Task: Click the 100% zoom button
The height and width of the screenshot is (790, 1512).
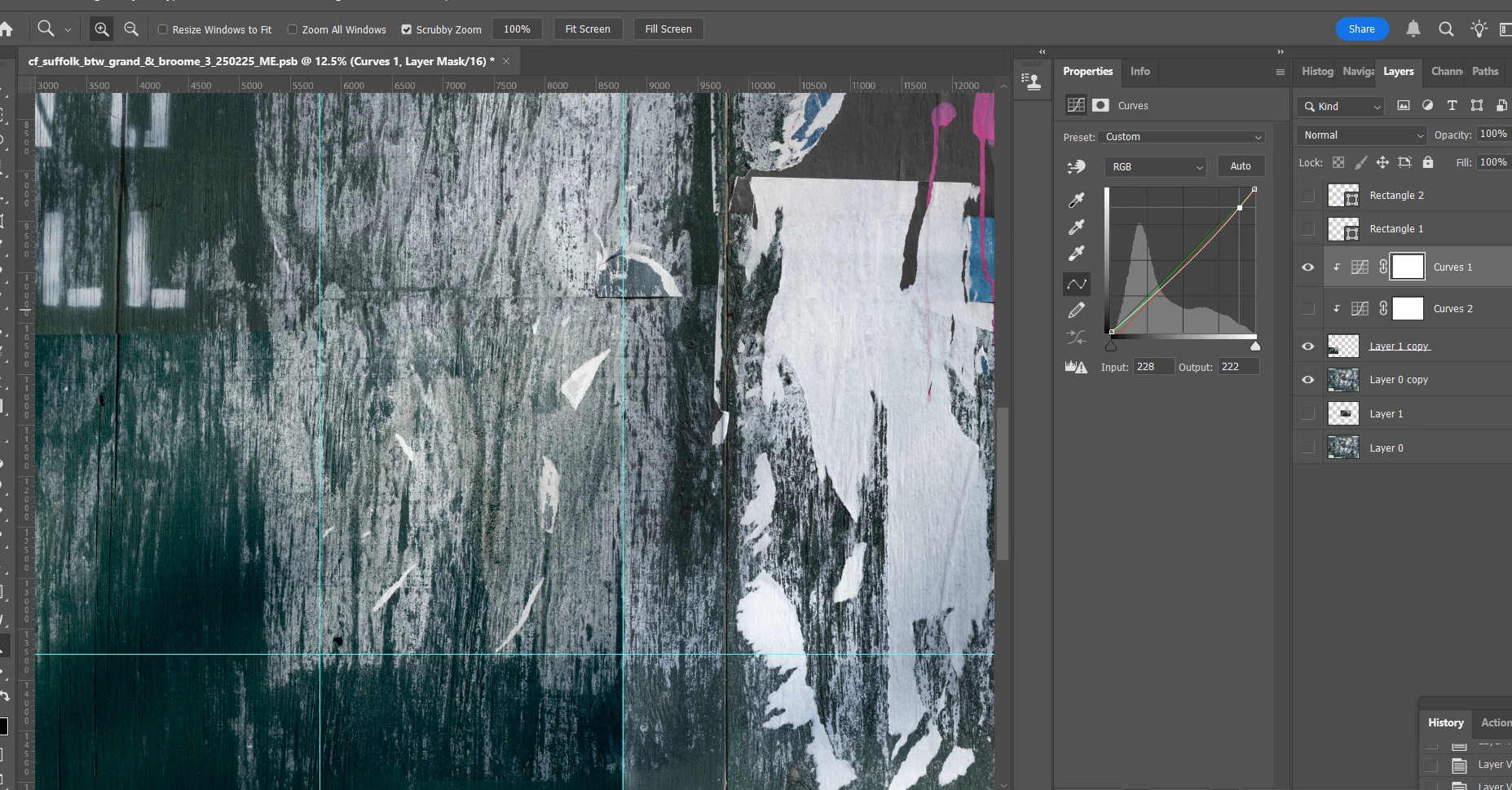Action: tap(517, 29)
